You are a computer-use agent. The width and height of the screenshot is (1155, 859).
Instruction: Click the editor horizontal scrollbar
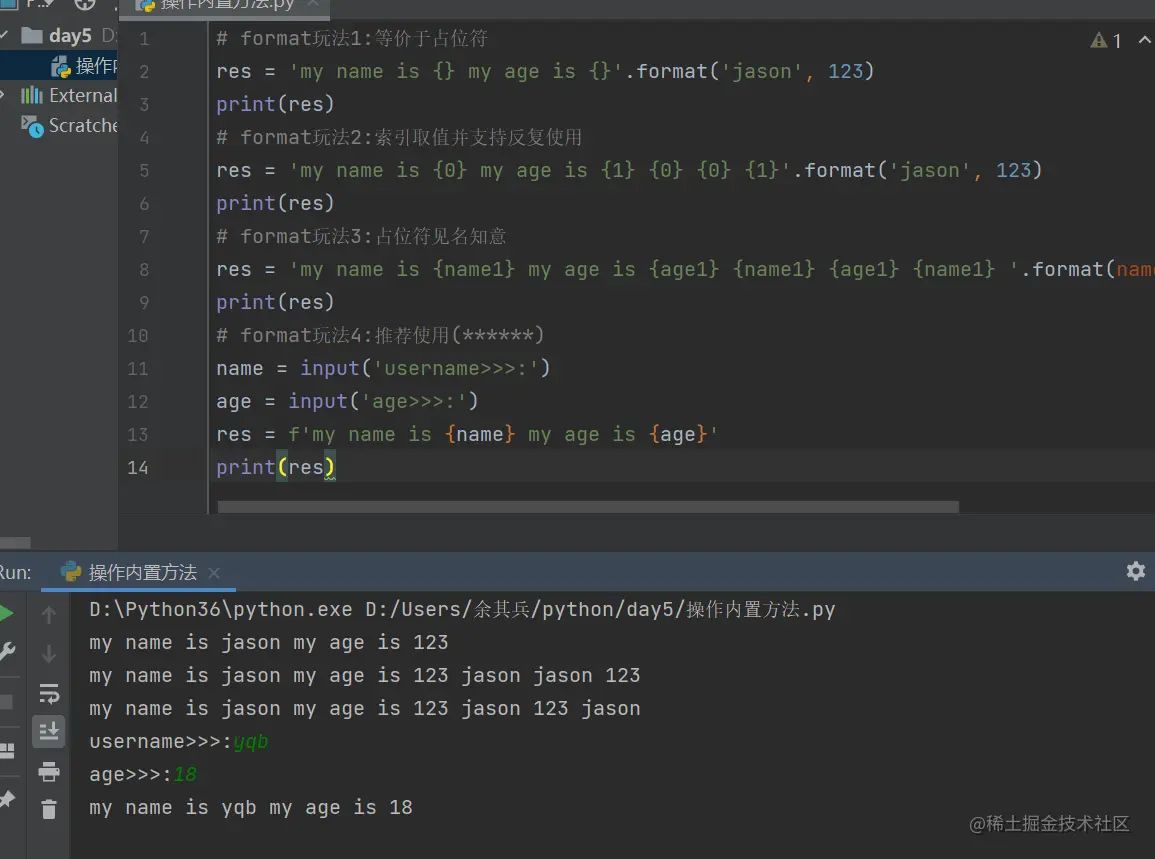tap(588, 507)
